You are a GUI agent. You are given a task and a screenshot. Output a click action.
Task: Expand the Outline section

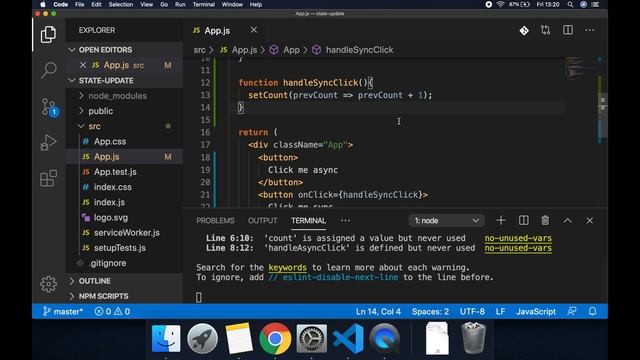[x=95, y=281]
